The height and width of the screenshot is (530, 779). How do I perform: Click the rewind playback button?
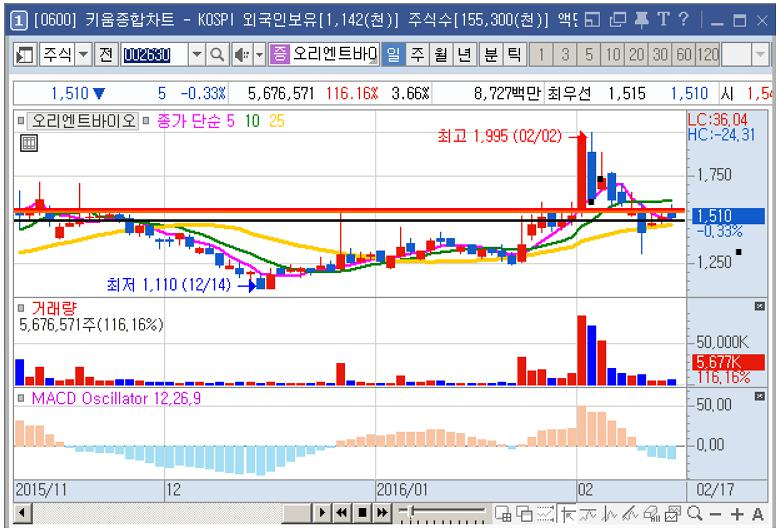click(x=341, y=512)
